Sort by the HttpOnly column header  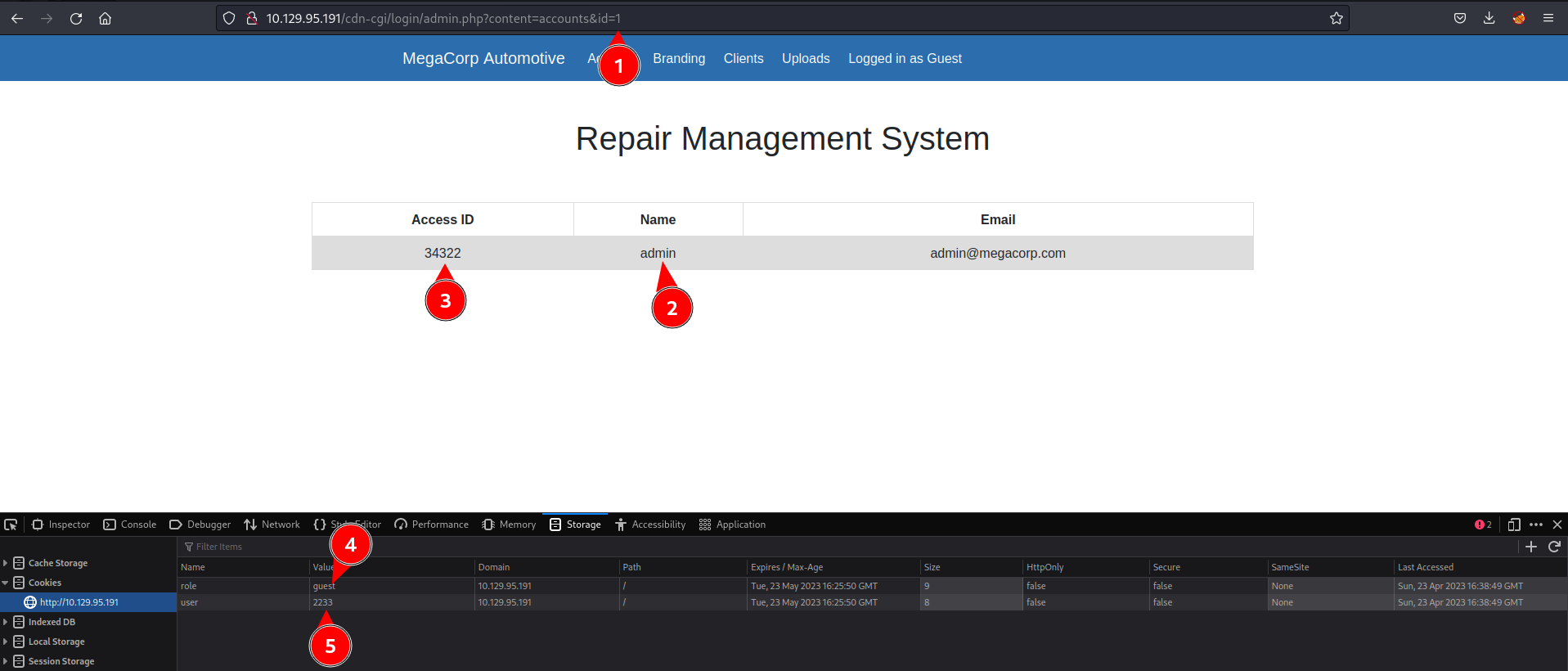click(1086, 567)
